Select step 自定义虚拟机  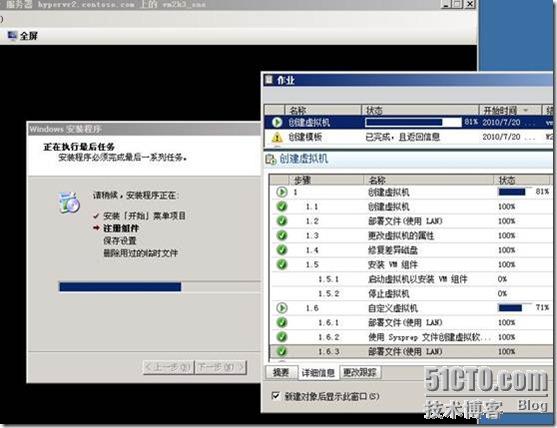393,308
